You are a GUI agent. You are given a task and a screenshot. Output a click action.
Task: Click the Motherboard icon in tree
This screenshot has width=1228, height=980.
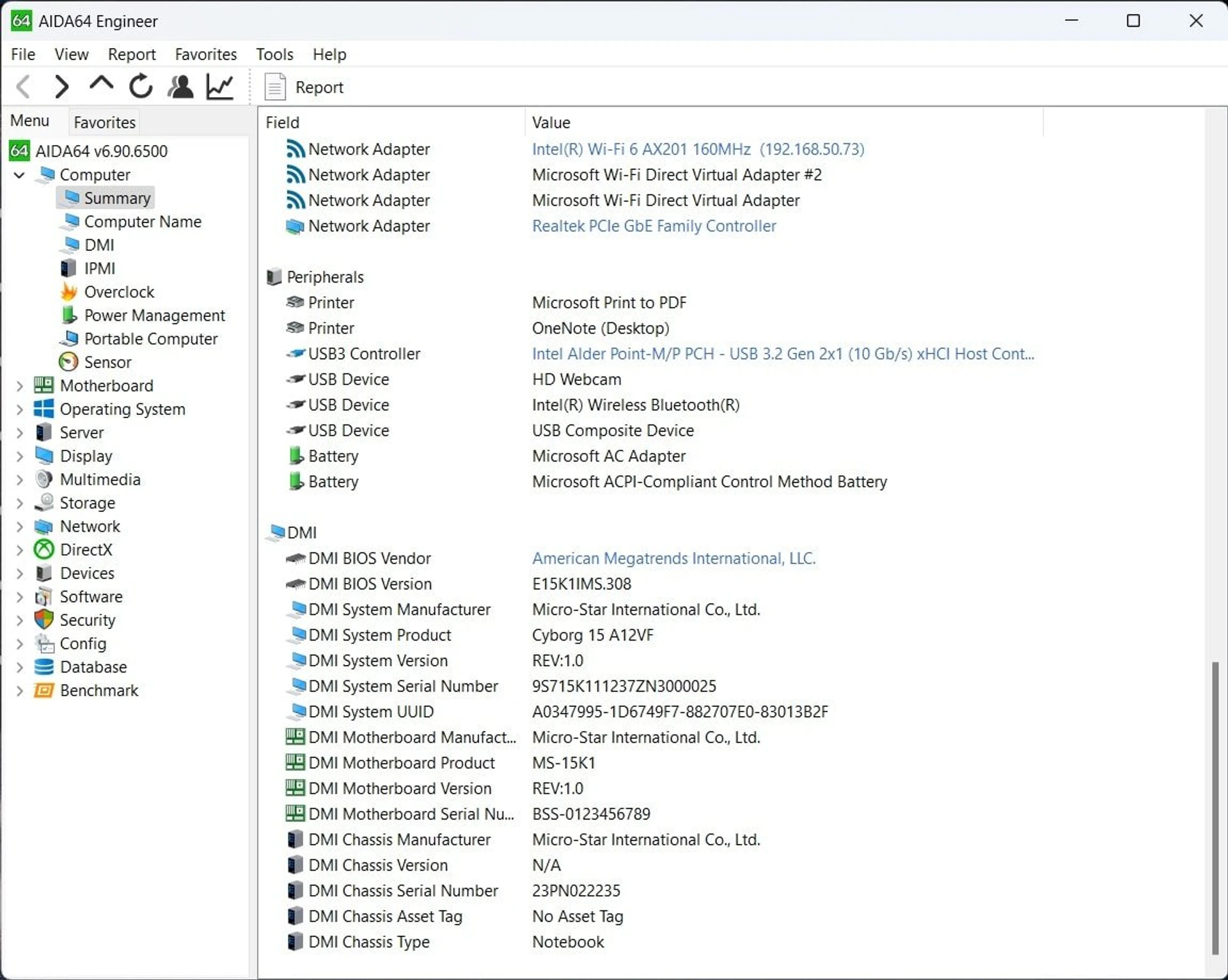pos(43,385)
